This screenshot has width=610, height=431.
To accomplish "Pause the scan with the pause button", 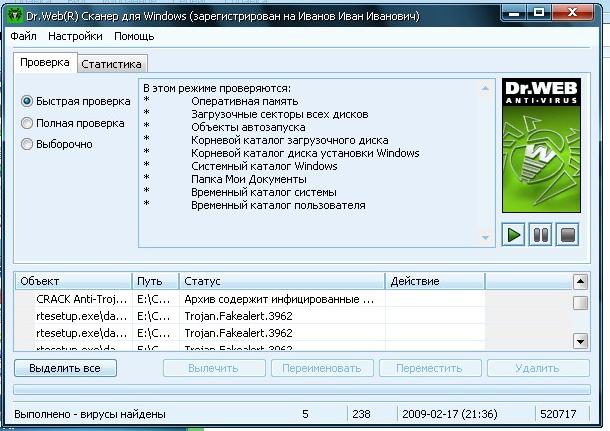I will [x=540, y=235].
